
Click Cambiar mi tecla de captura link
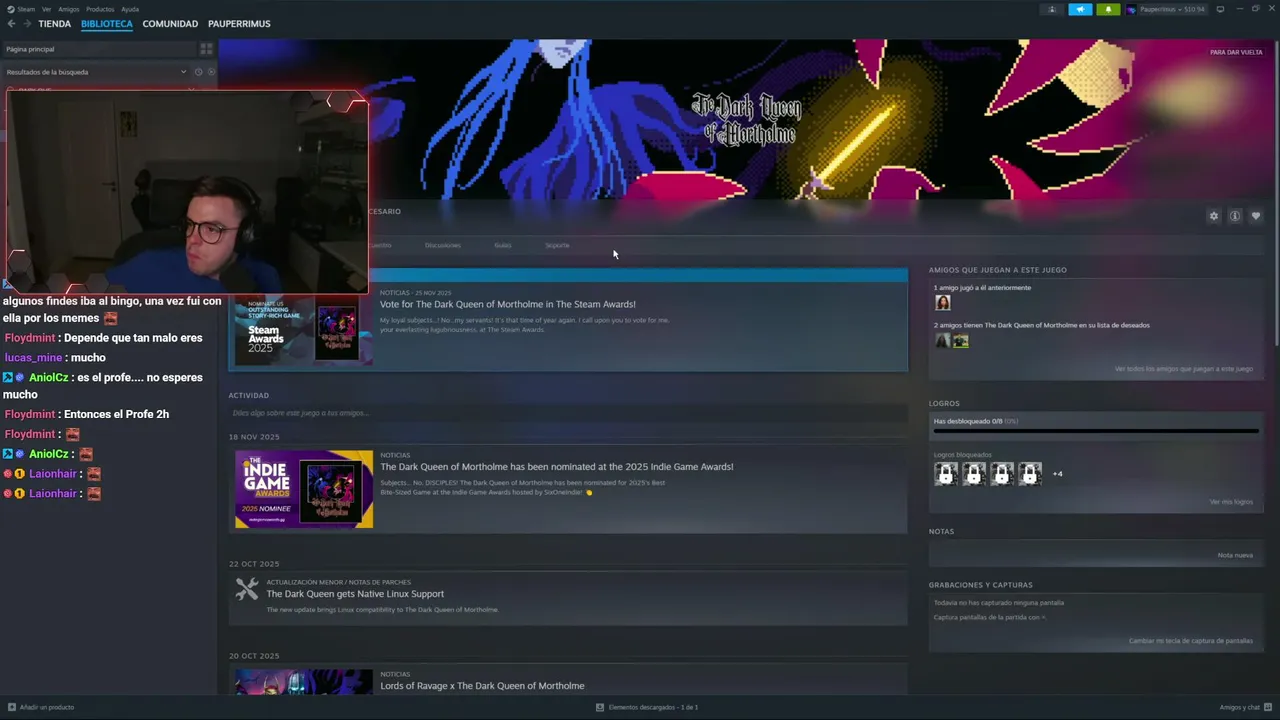click(x=1190, y=641)
